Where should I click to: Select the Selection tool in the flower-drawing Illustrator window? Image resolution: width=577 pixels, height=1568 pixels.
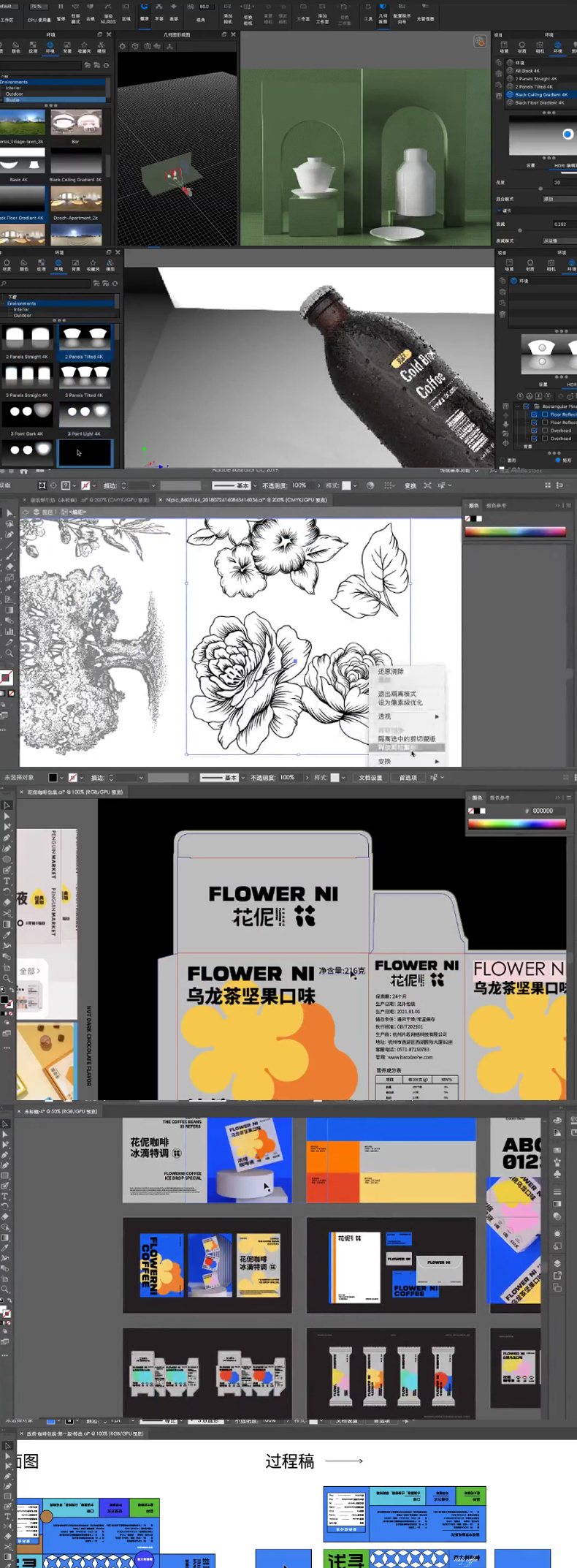point(9,514)
